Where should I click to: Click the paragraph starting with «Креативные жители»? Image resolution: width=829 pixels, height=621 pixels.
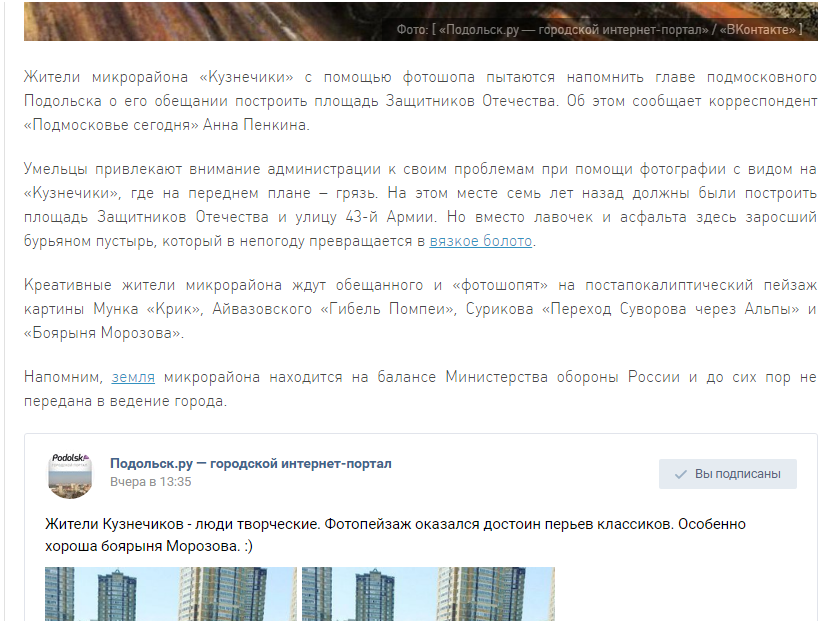[x=420, y=309]
